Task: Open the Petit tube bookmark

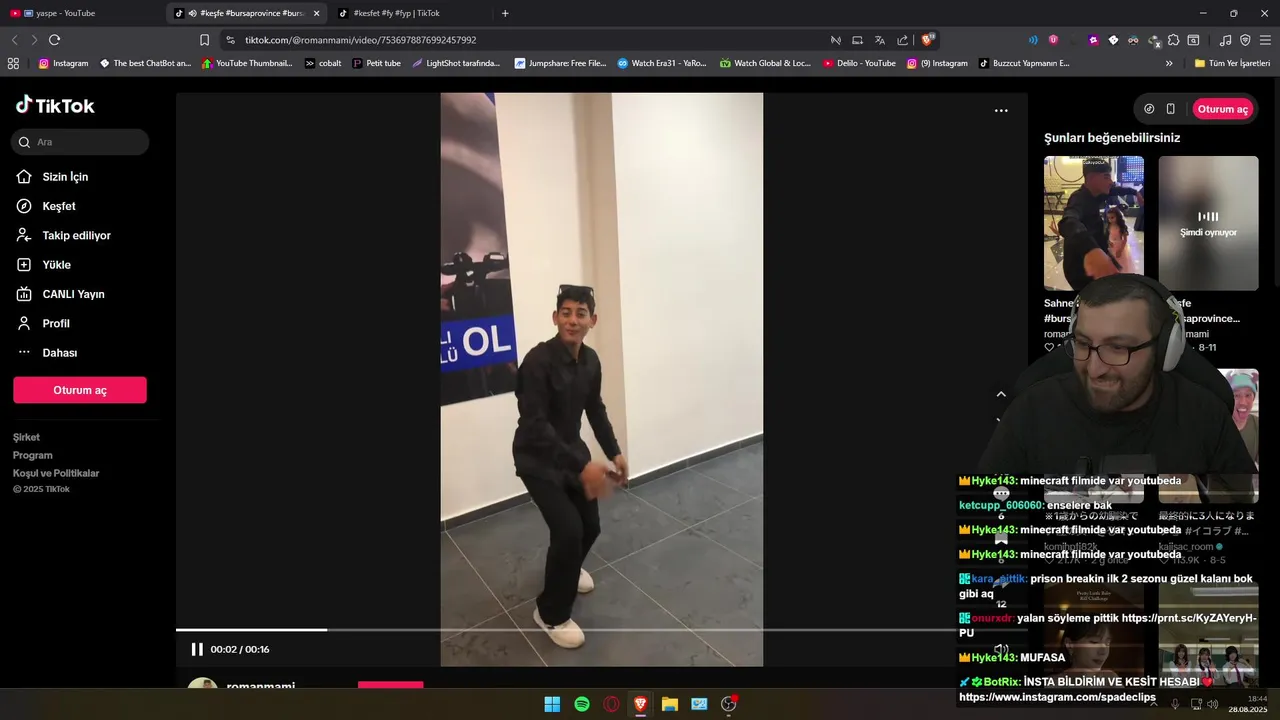Action: tap(377, 63)
